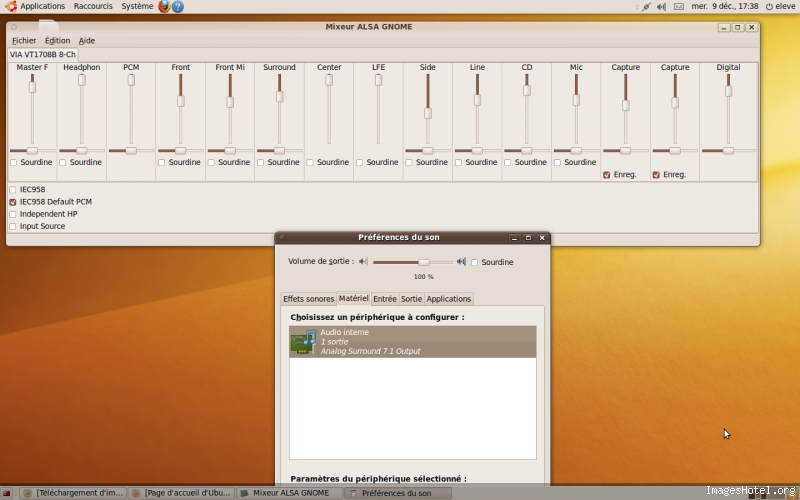Open the Help launcher icon in top panel
The height and width of the screenshot is (500, 800).
click(x=178, y=6)
